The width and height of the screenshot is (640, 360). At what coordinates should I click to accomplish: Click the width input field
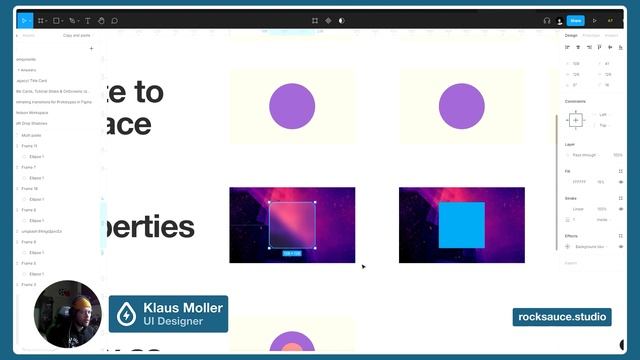576,75
